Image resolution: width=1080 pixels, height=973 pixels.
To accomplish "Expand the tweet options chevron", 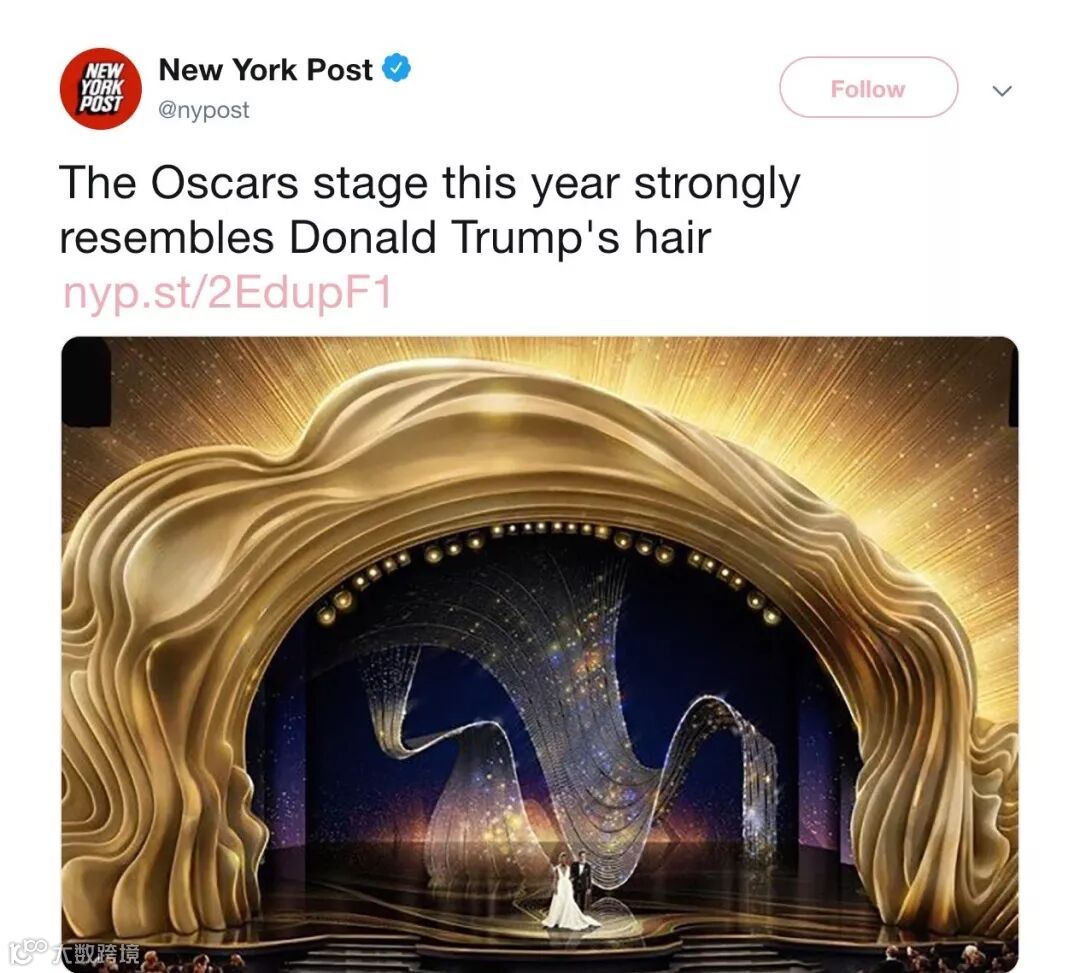I will point(1002,90).
